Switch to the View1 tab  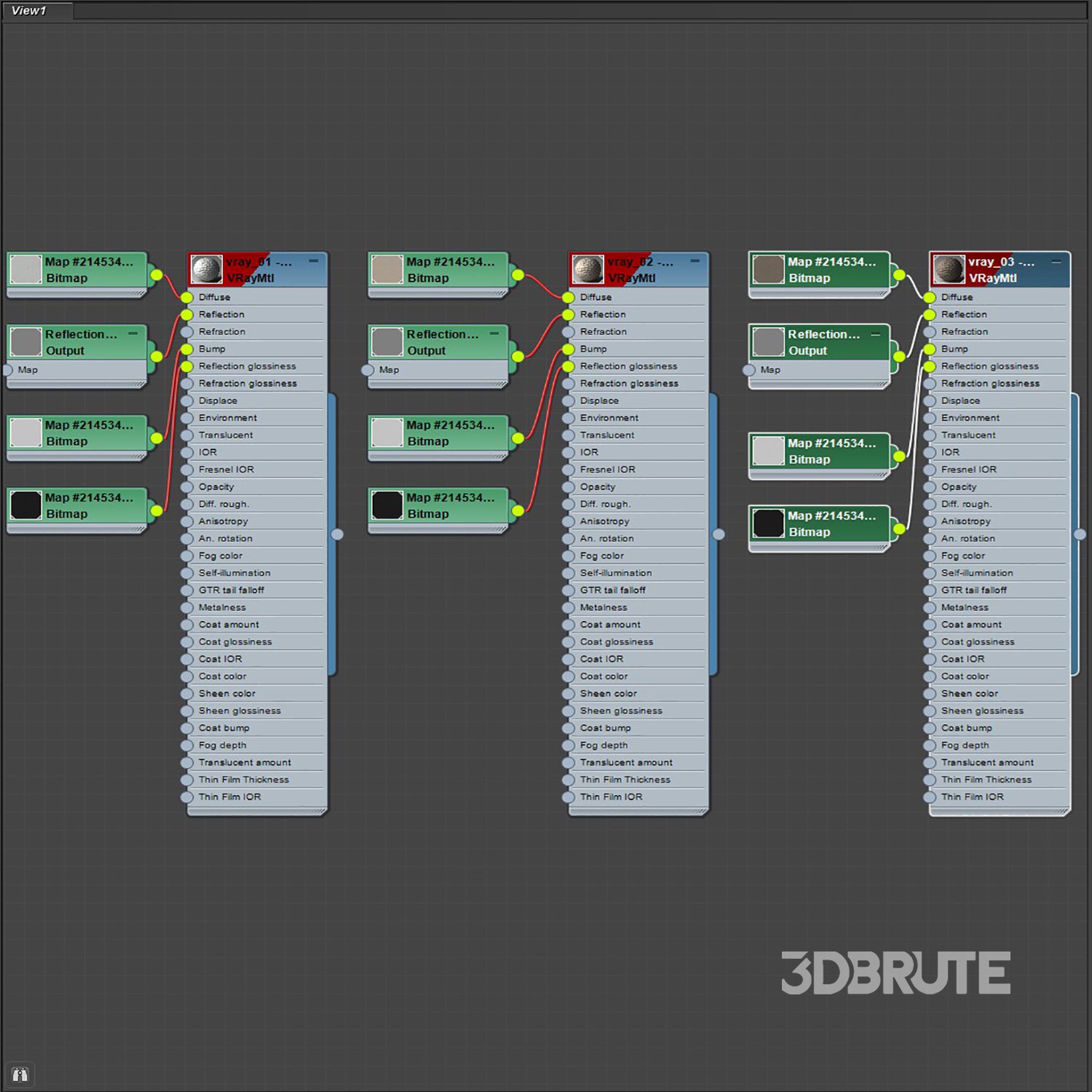29,10
